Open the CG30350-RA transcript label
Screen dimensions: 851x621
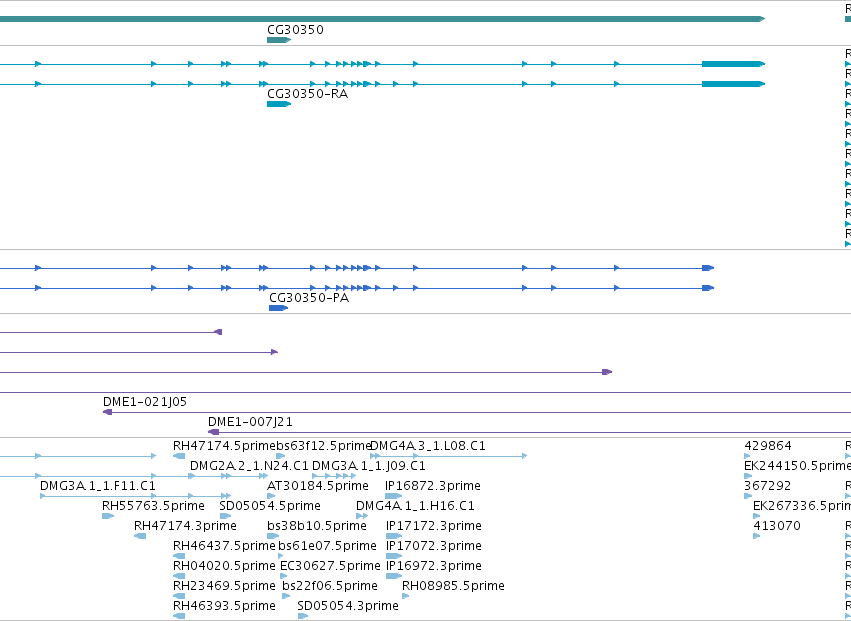(x=307, y=94)
